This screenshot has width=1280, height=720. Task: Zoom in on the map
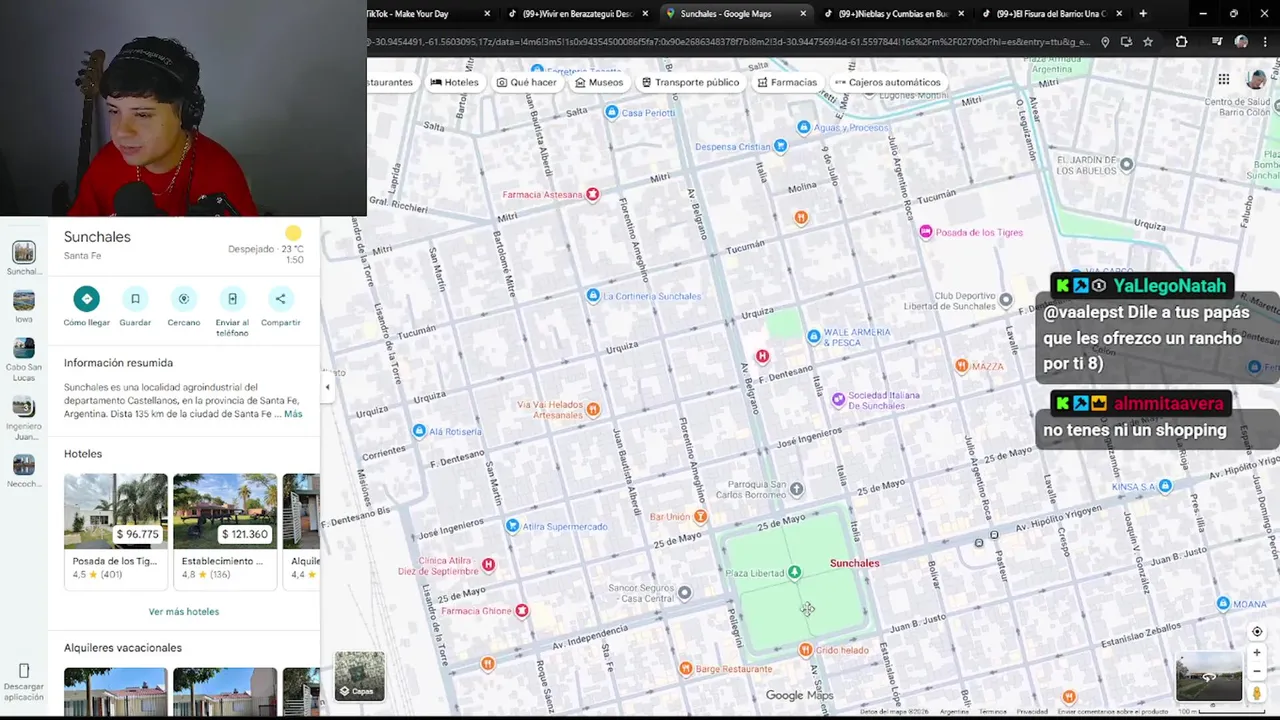[x=1257, y=653]
